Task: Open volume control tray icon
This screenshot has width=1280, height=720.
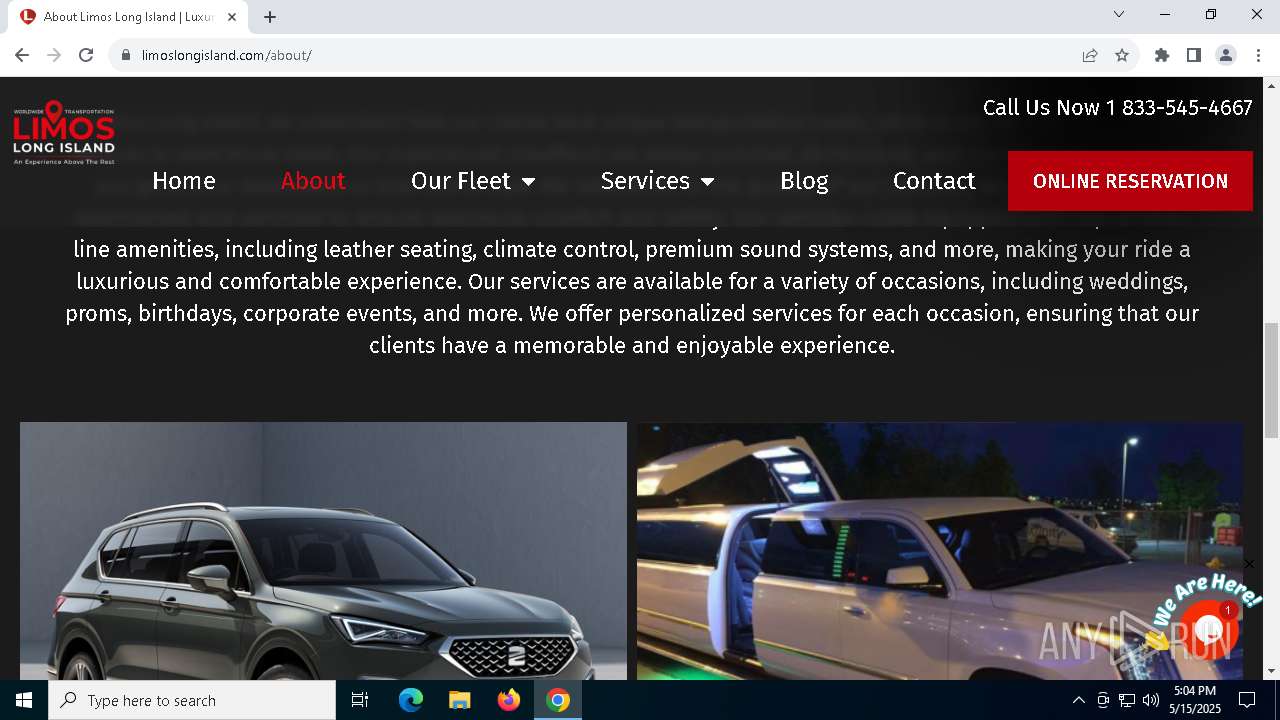Action: coord(1151,700)
